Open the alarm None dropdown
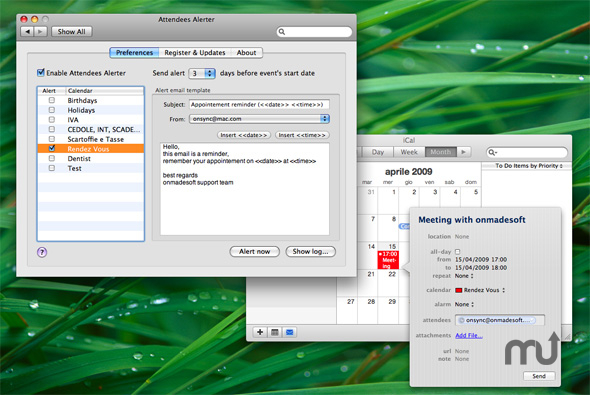The height and width of the screenshot is (395, 590). (464, 304)
